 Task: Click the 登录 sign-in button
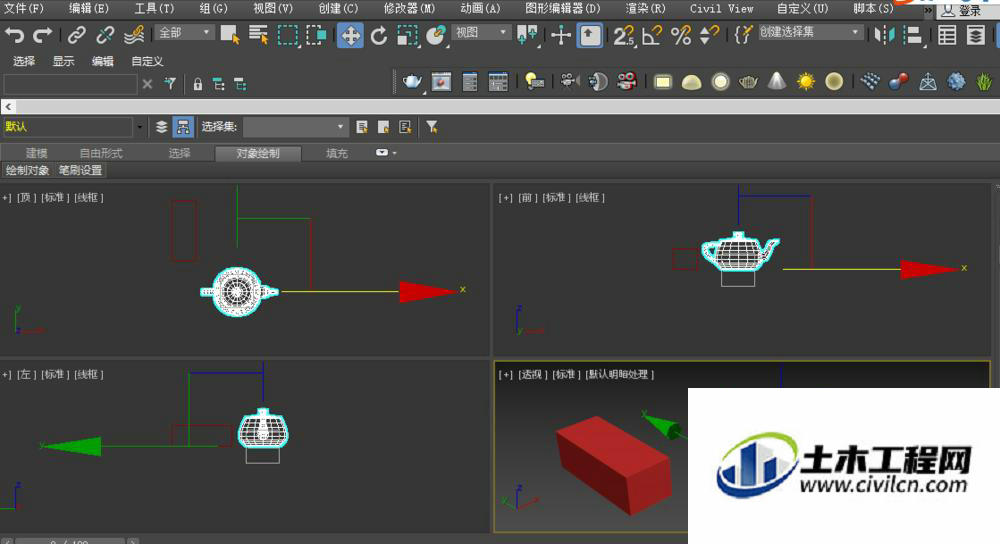click(x=963, y=11)
